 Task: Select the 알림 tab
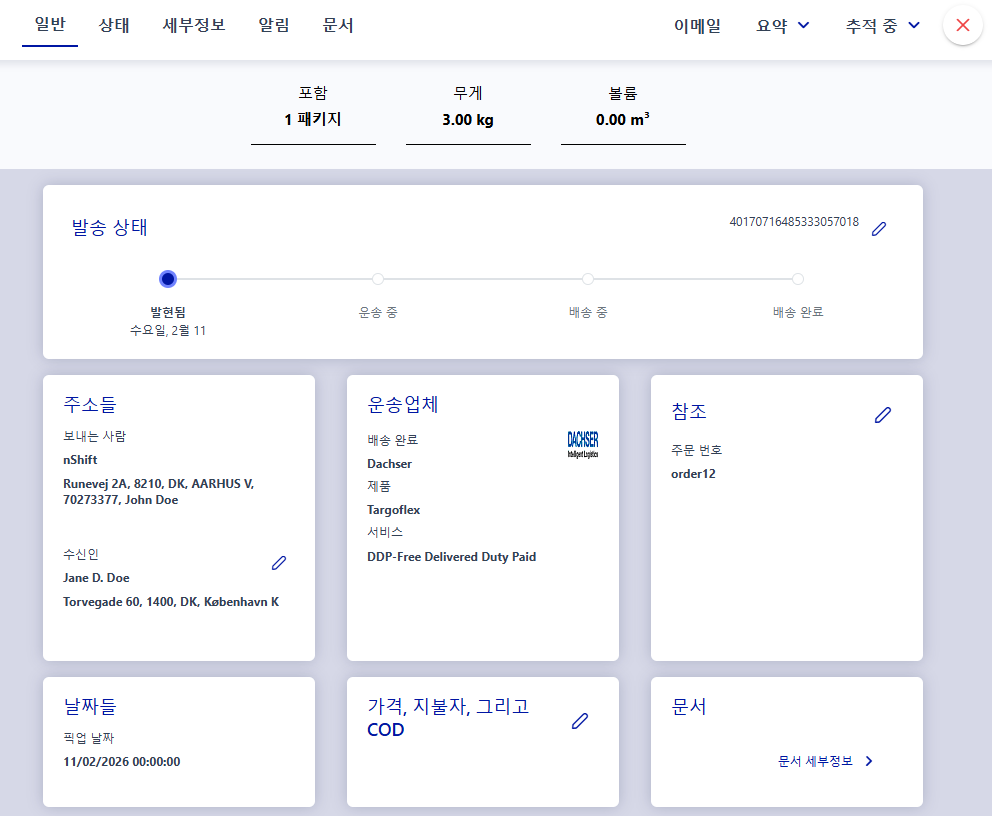point(274,26)
